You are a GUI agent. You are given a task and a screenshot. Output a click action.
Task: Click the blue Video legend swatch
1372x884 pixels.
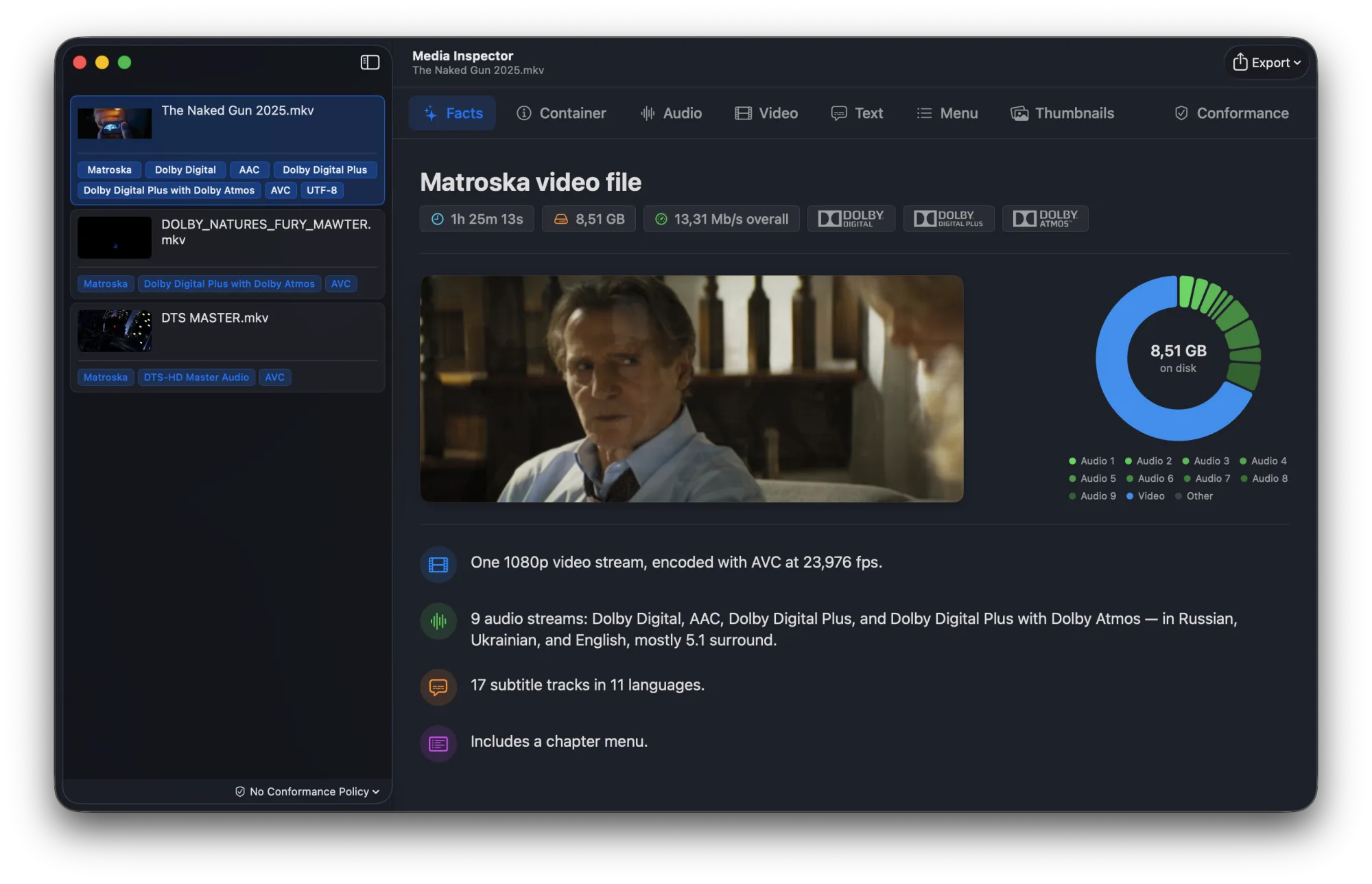(1129, 496)
